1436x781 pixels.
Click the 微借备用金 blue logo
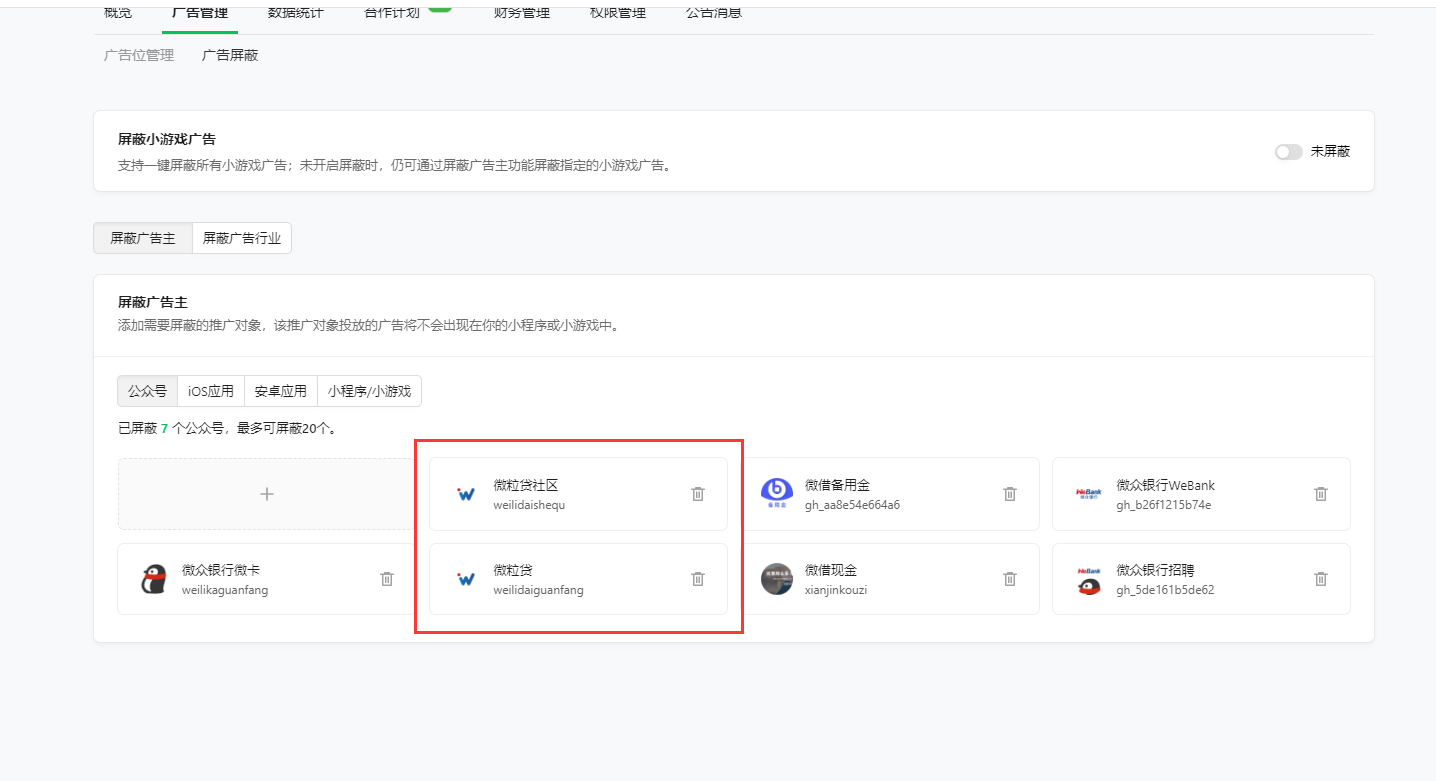[777, 494]
